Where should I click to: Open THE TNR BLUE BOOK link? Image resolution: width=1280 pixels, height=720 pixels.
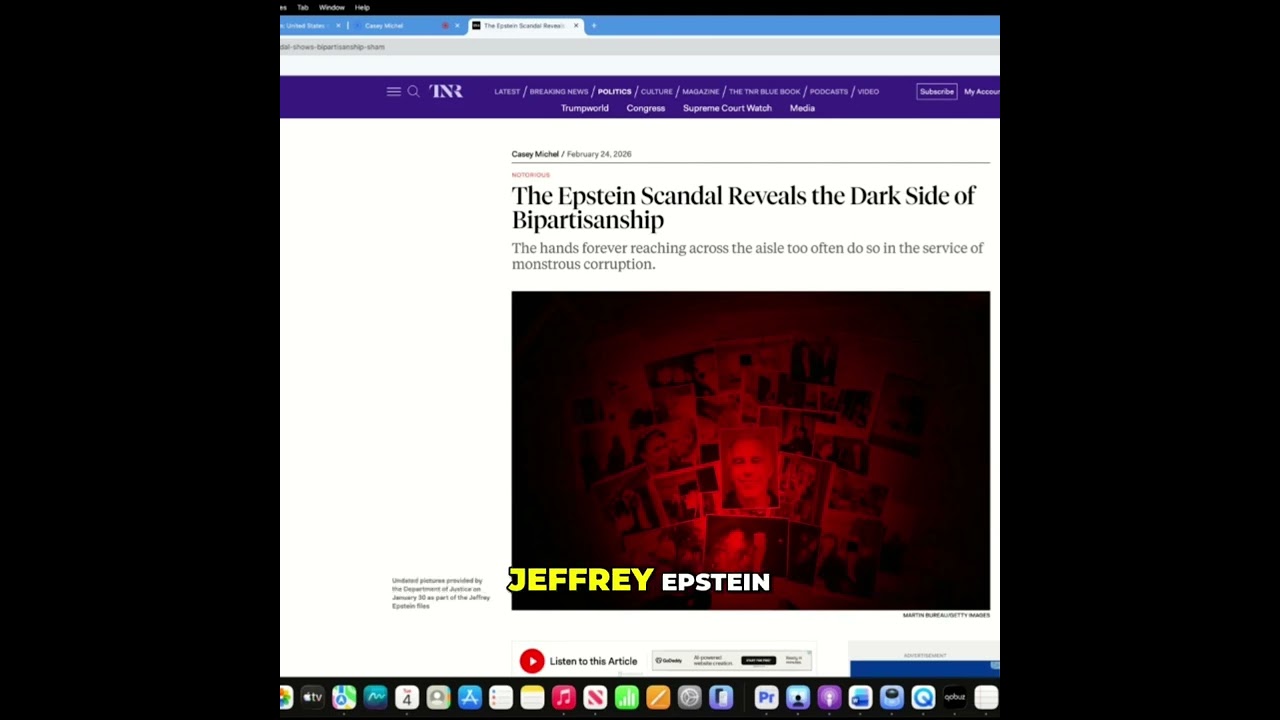click(765, 91)
